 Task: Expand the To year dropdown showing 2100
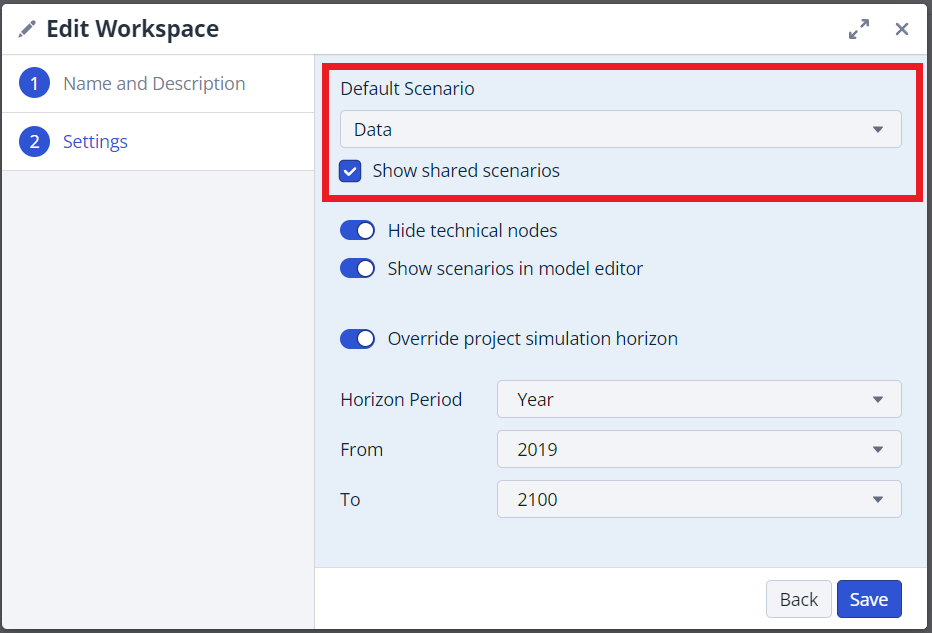point(698,499)
